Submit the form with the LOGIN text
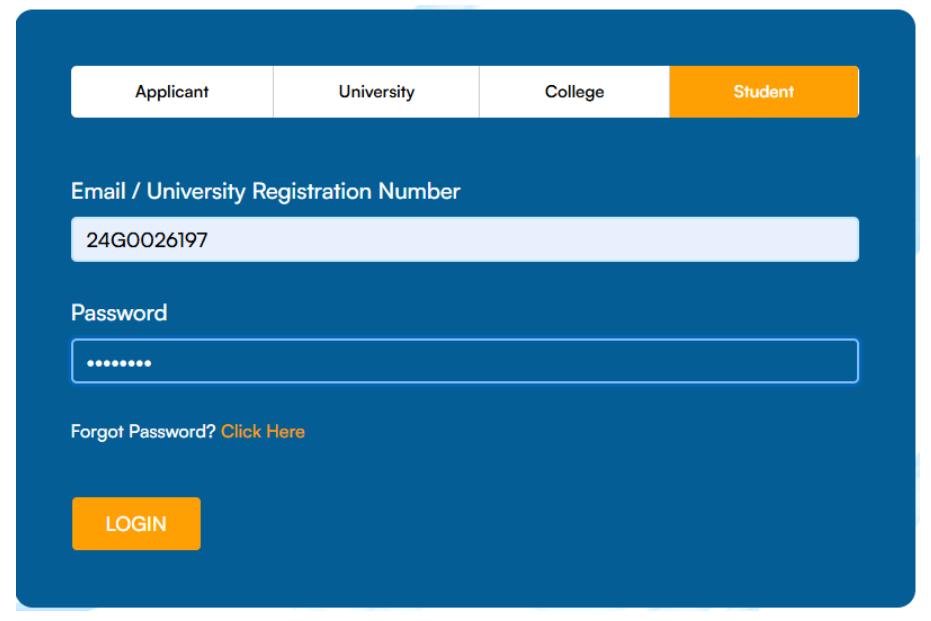The image size is (931, 621). click(x=136, y=524)
